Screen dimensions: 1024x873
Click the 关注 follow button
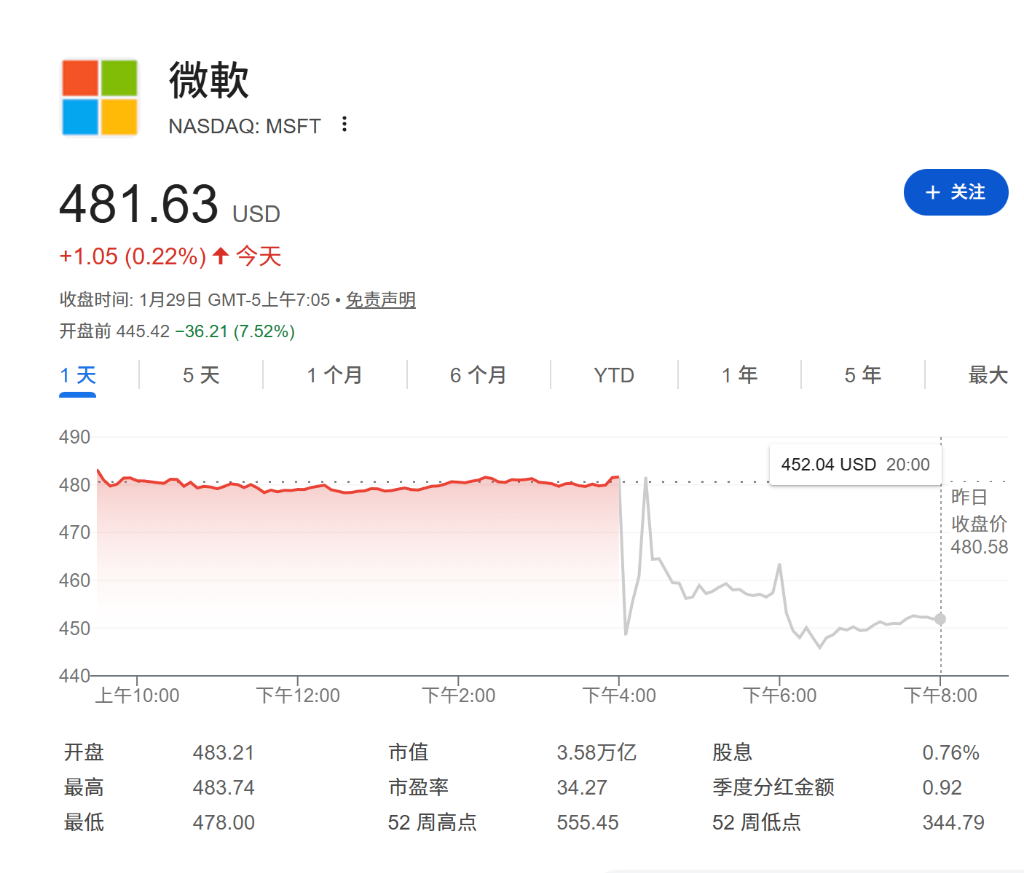pos(955,192)
